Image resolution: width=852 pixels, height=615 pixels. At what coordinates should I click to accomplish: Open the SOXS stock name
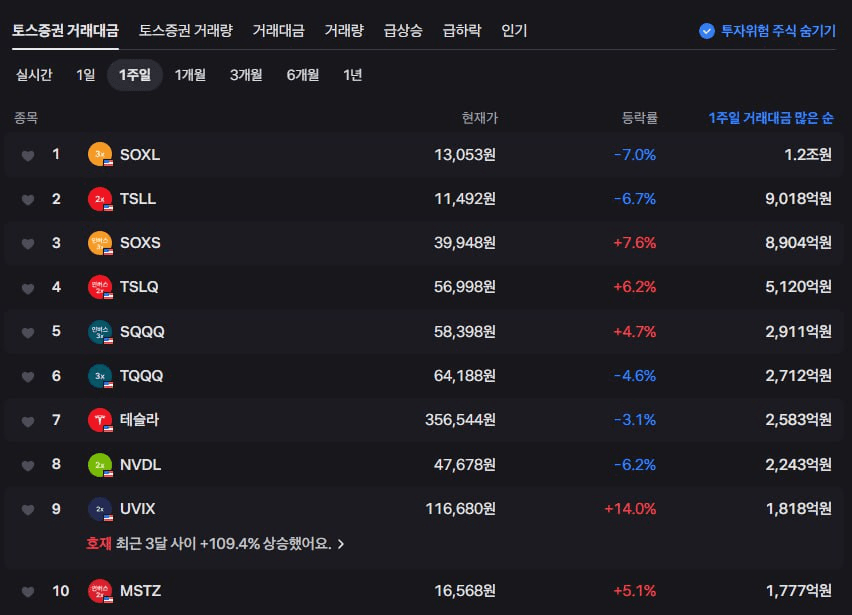coord(140,243)
